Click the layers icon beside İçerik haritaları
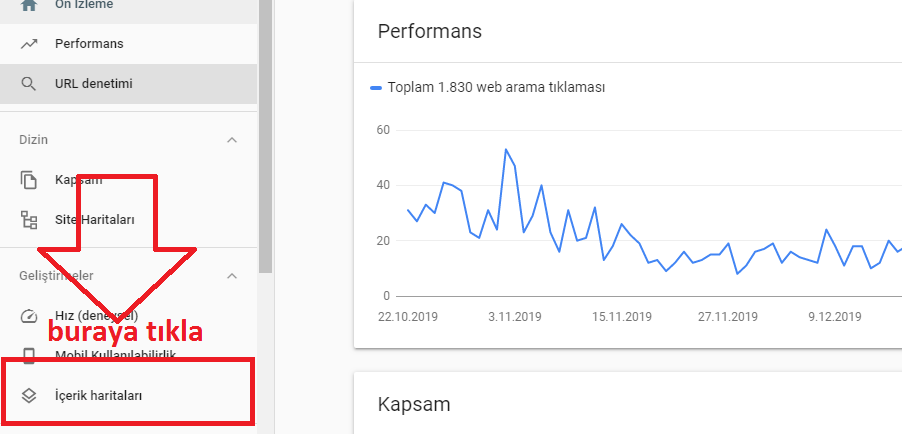Screen dimensions: 902x434 (x=29, y=396)
